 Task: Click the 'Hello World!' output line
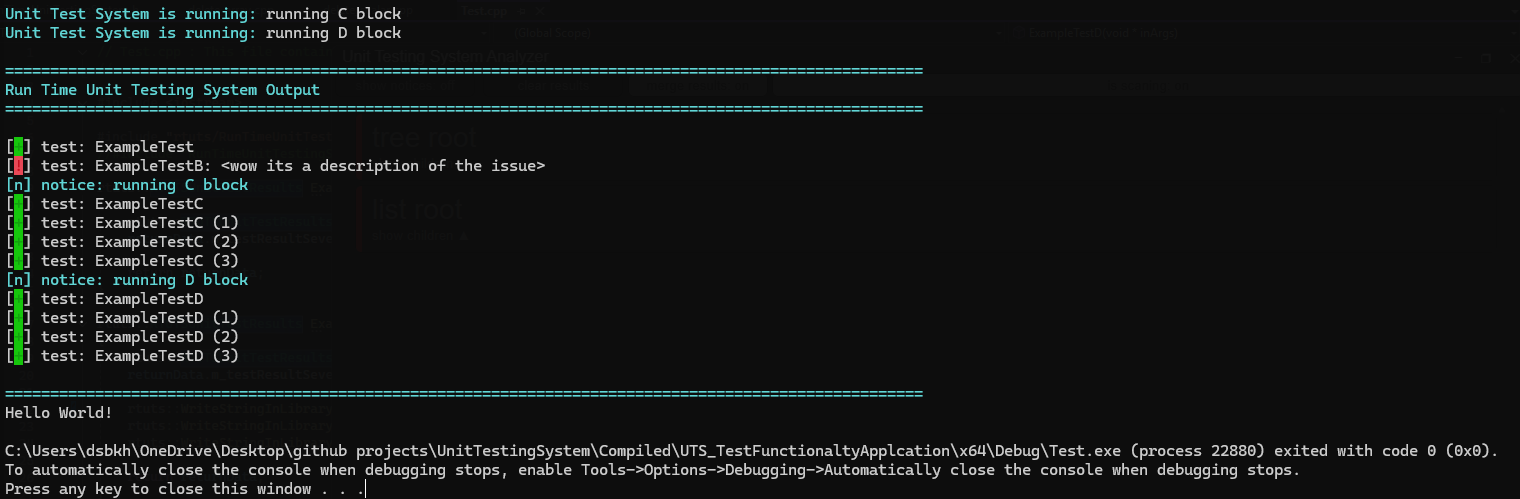click(x=59, y=412)
